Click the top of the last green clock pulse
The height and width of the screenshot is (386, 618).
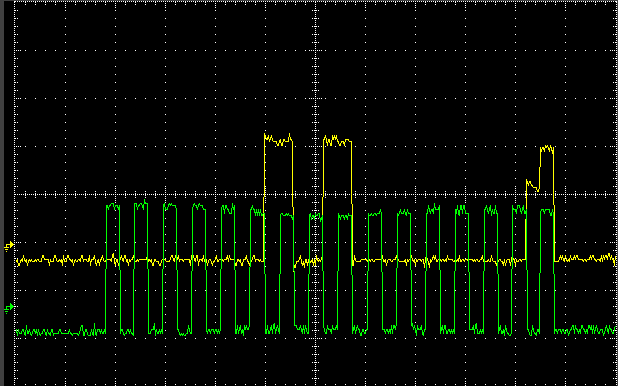547,212
